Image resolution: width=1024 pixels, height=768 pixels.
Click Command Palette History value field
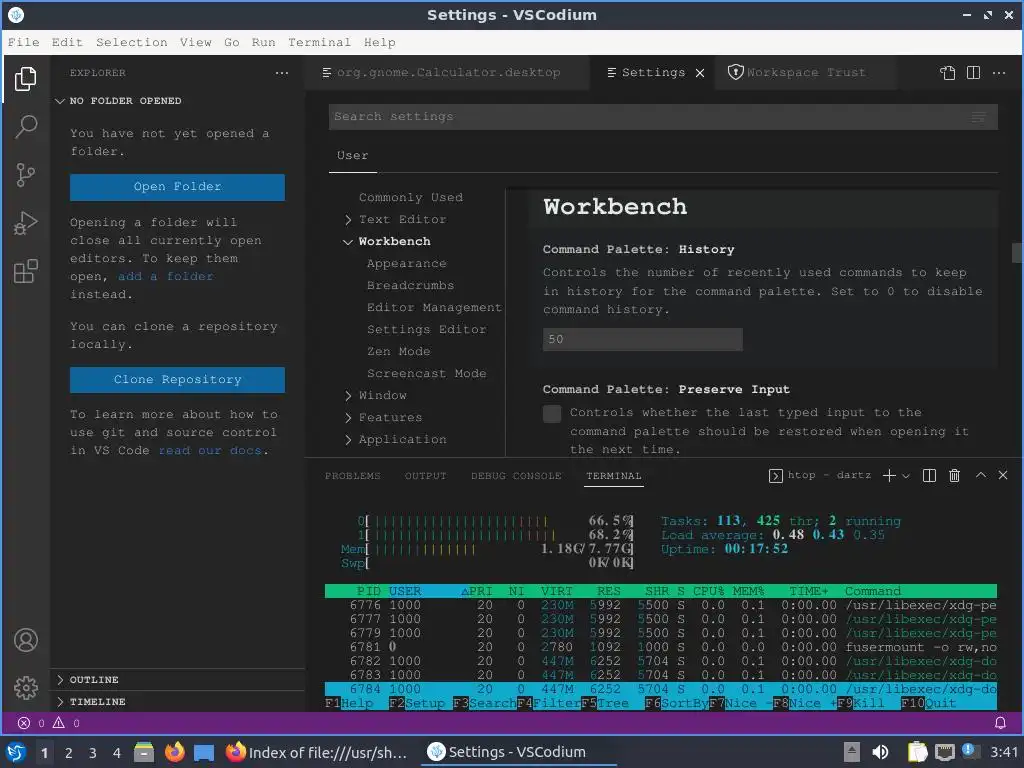click(x=643, y=340)
